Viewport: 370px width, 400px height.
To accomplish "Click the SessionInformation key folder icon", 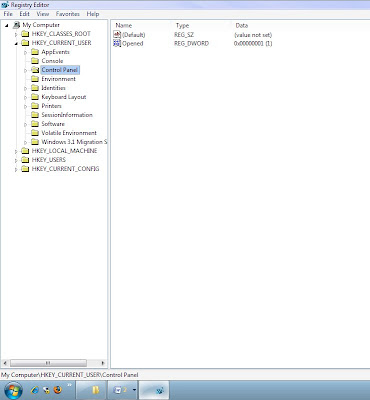I will click(35, 115).
